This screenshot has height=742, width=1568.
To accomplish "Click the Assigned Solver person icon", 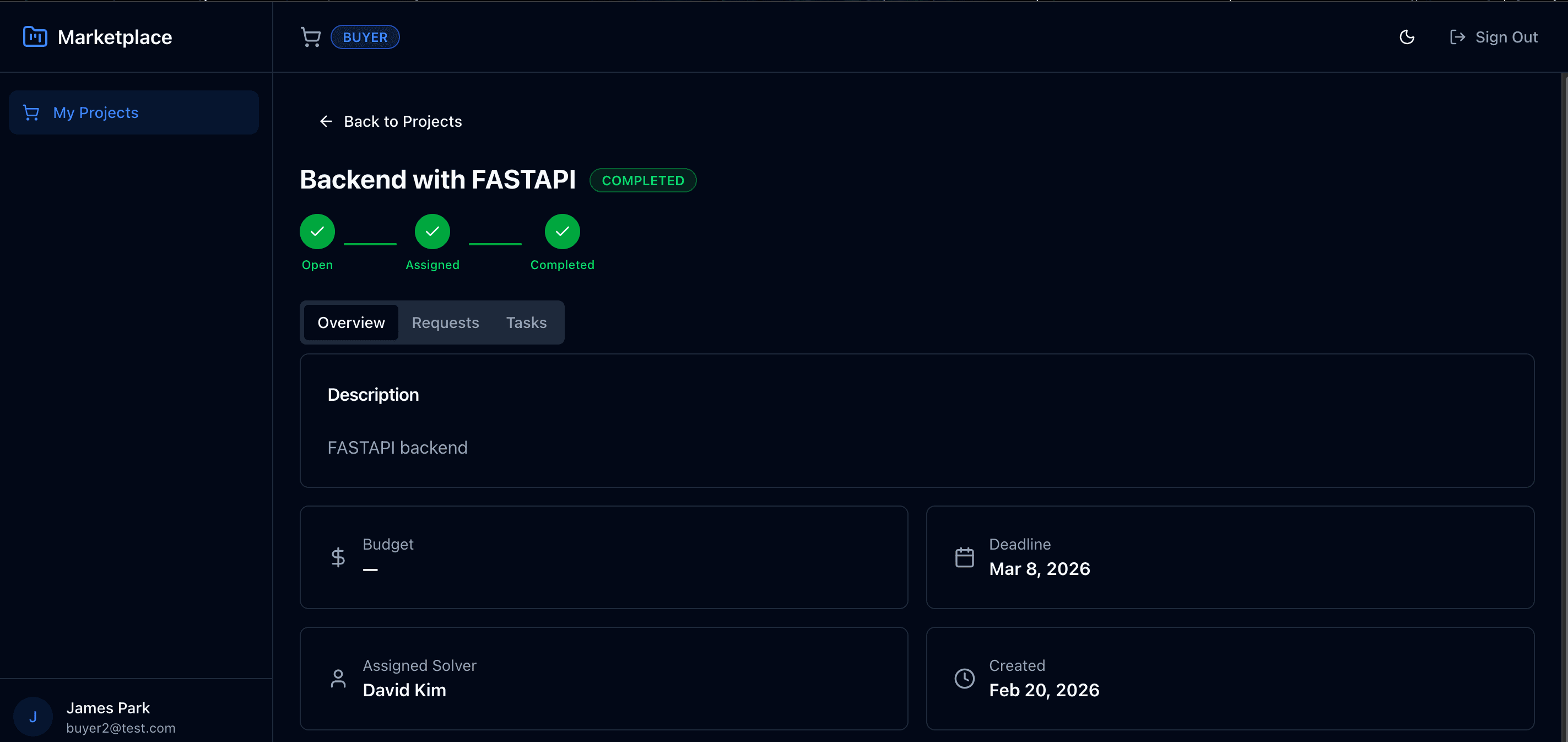I will 338,678.
